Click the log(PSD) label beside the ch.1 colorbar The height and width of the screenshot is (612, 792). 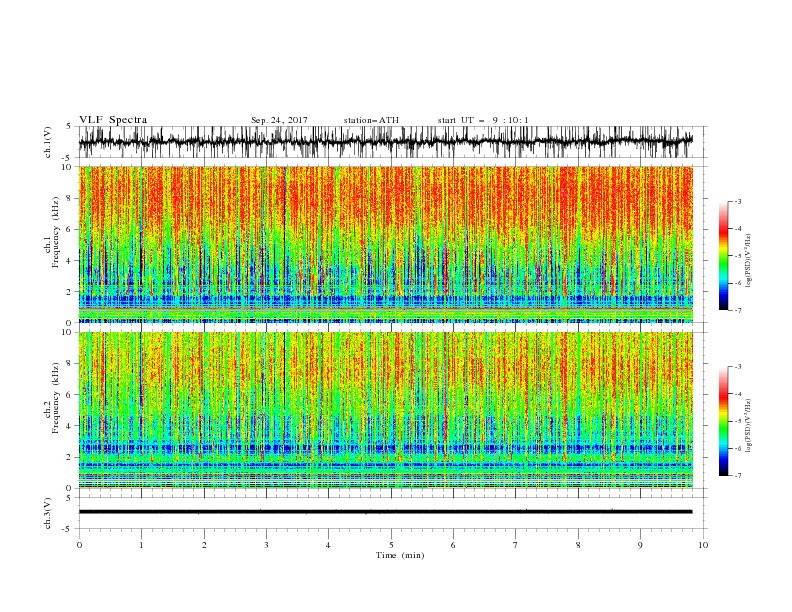pos(749,261)
